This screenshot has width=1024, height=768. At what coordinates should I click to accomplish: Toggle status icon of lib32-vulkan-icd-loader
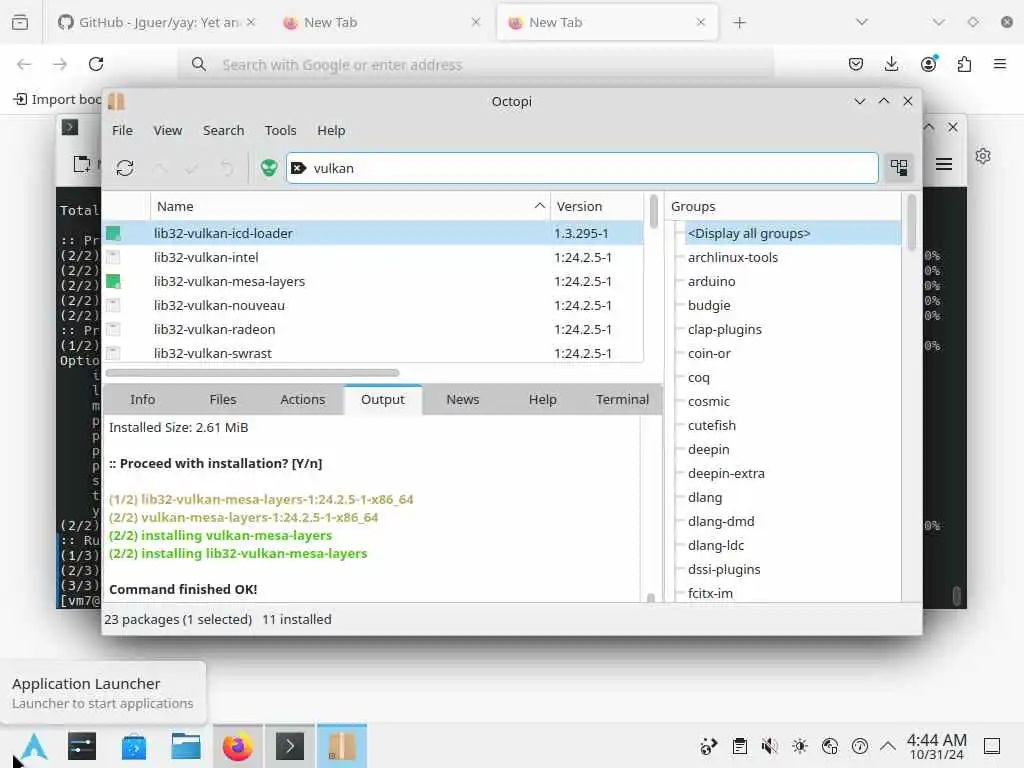114,233
